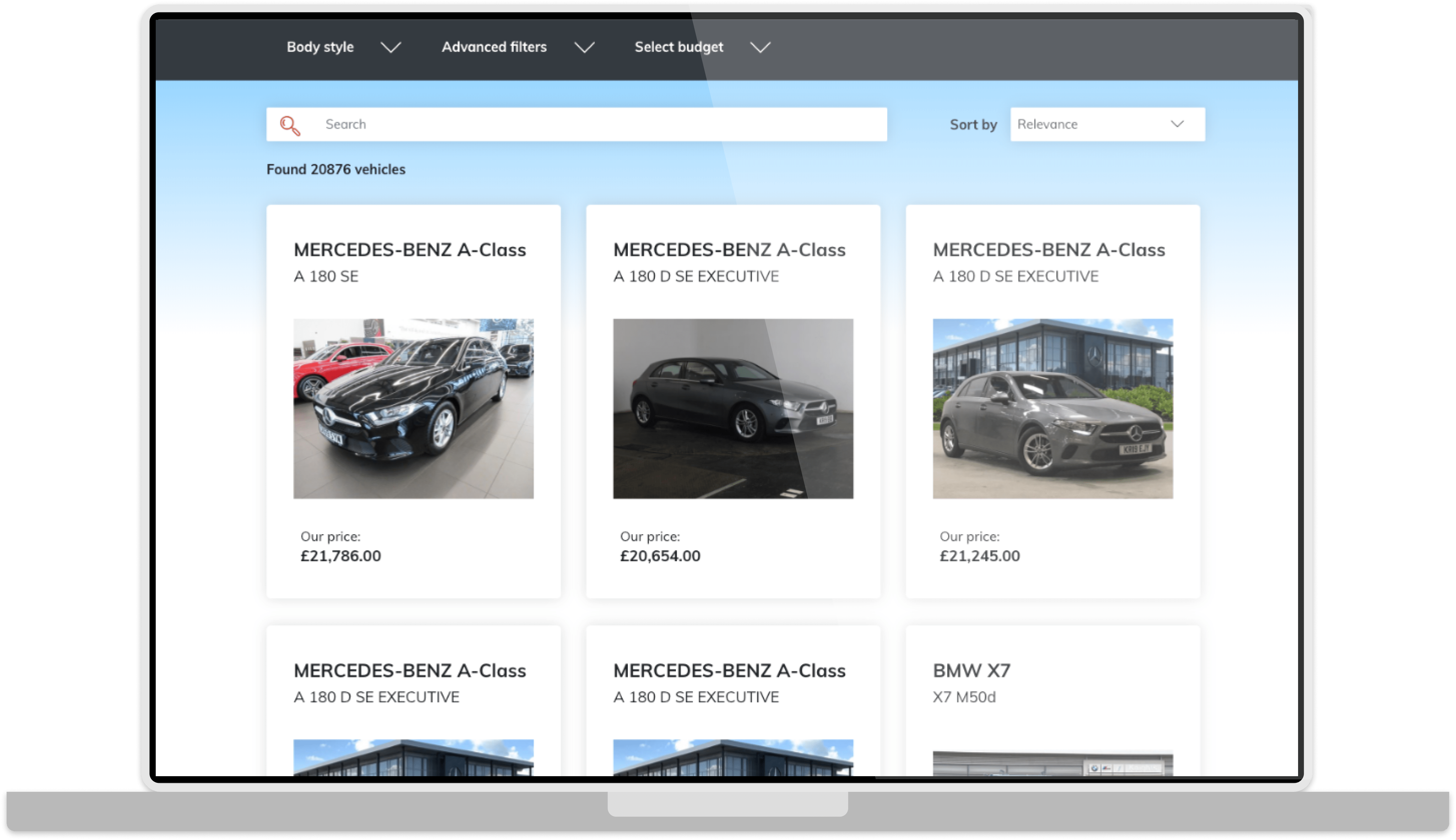Select the £20,654.00 price
Viewport: 1456px width, 840px height.
[660, 556]
